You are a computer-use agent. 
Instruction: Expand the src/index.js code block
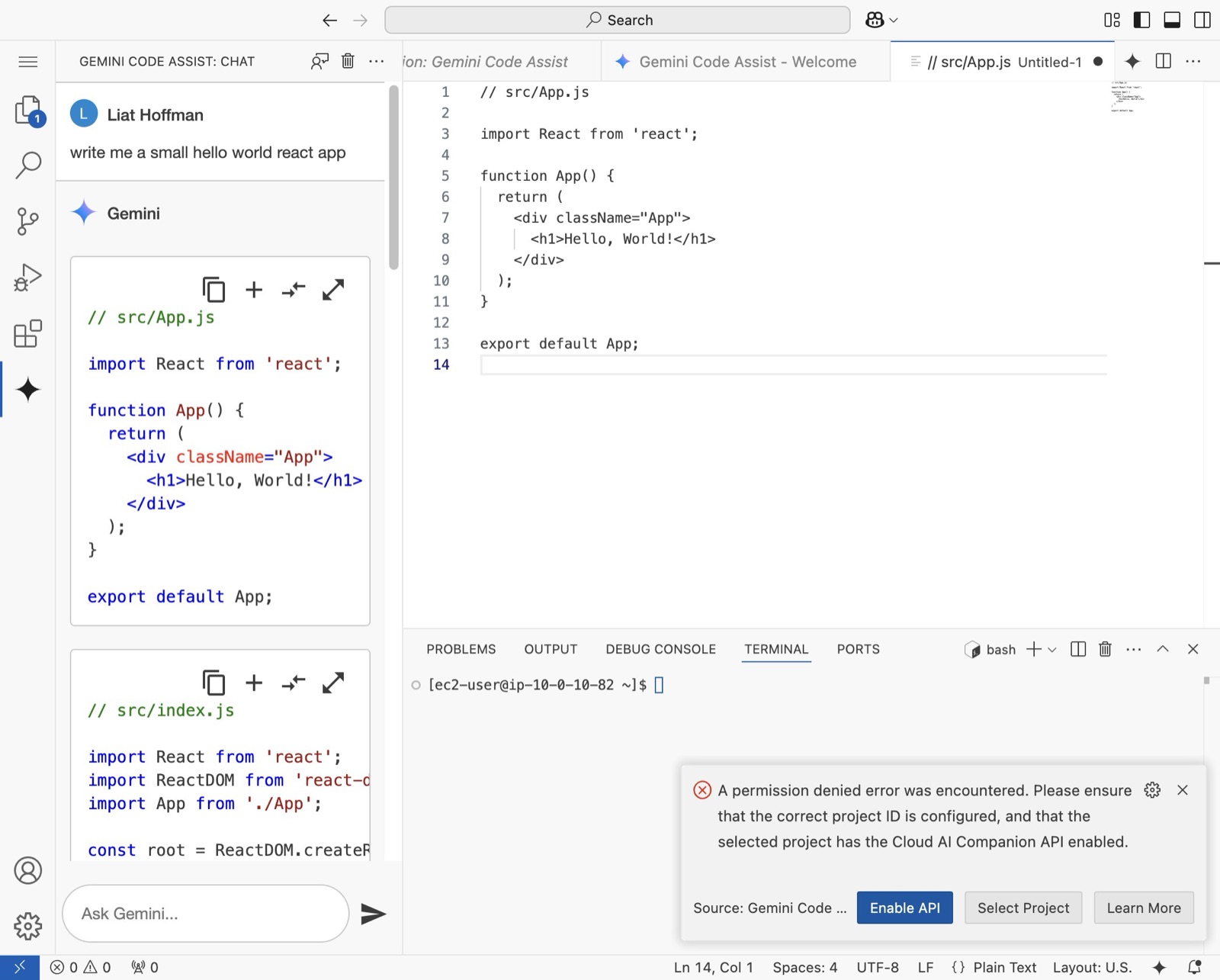point(333,683)
